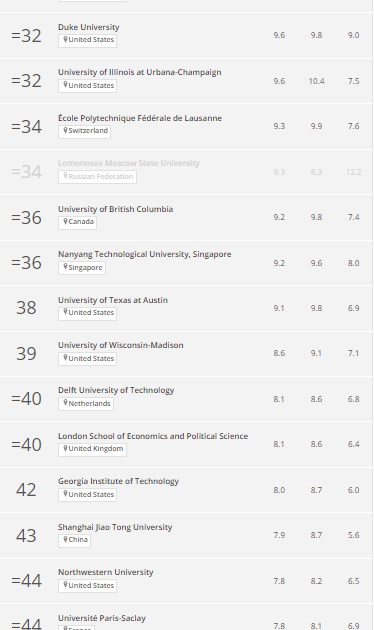Open the University of British Columbia link
This screenshot has height=630, width=374.
[115, 209]
